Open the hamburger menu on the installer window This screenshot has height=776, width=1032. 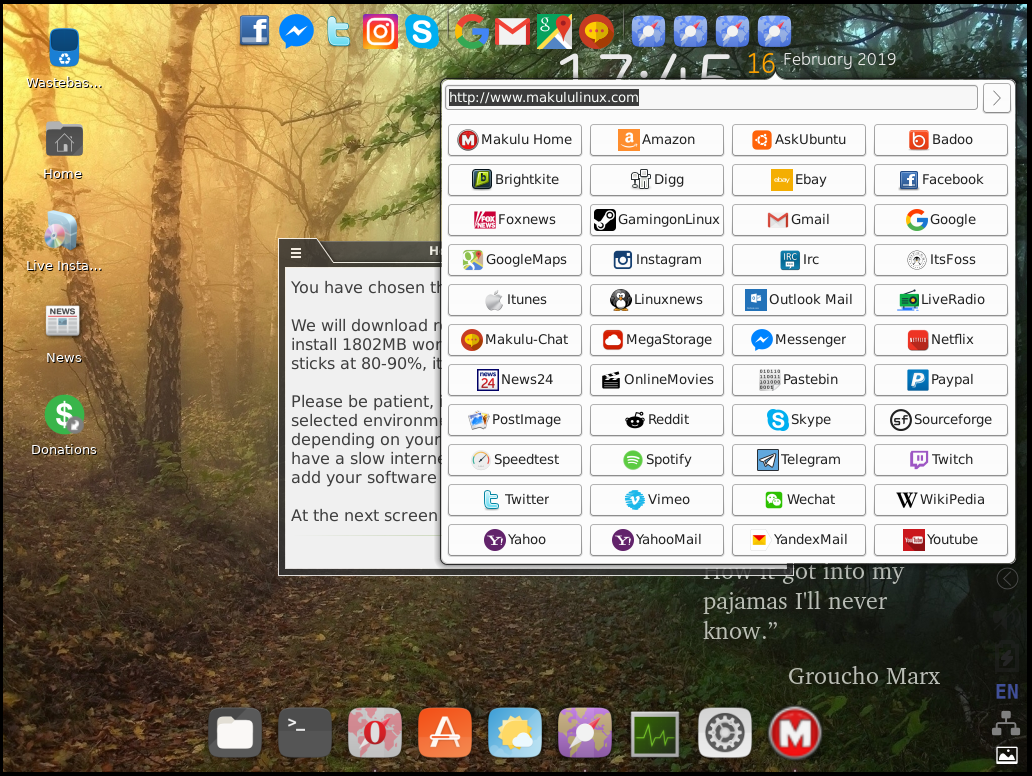(295, 253)
